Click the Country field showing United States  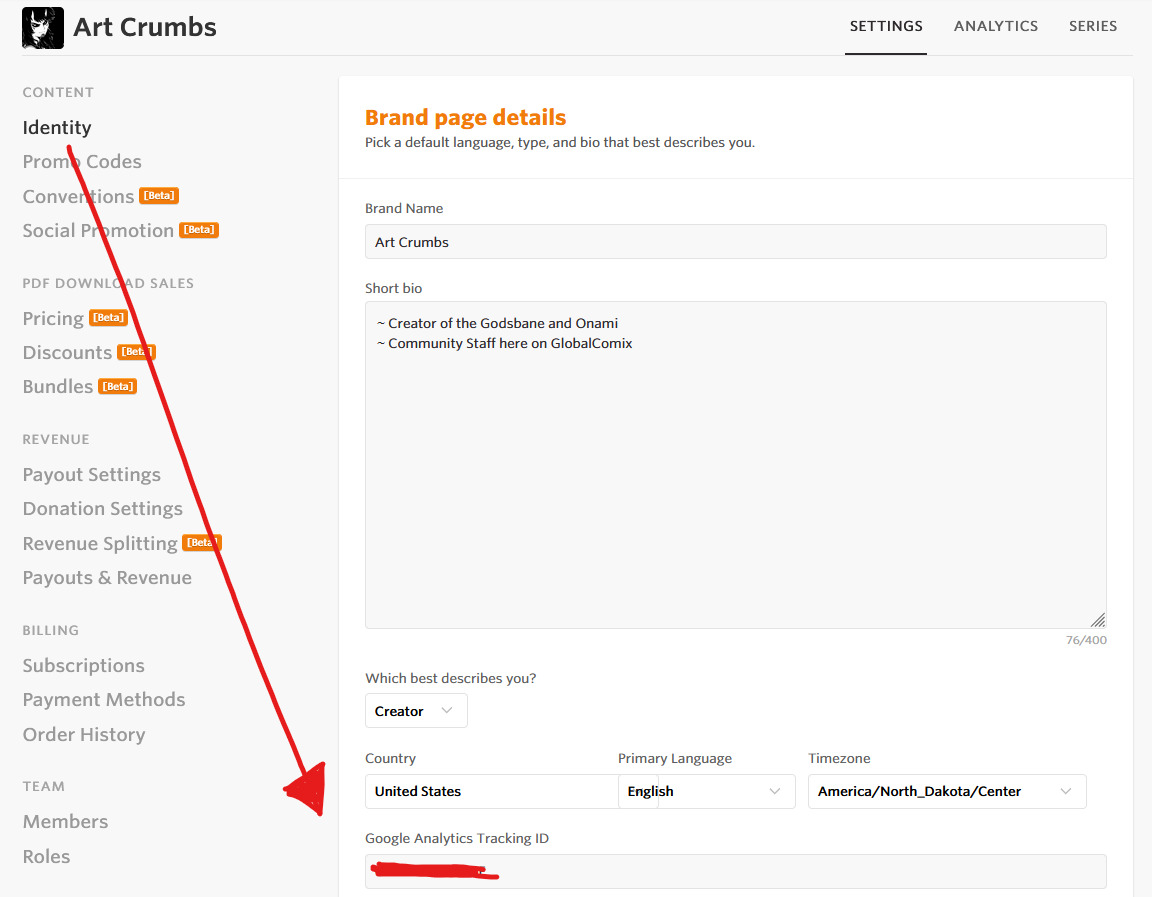tap(492, 791)
